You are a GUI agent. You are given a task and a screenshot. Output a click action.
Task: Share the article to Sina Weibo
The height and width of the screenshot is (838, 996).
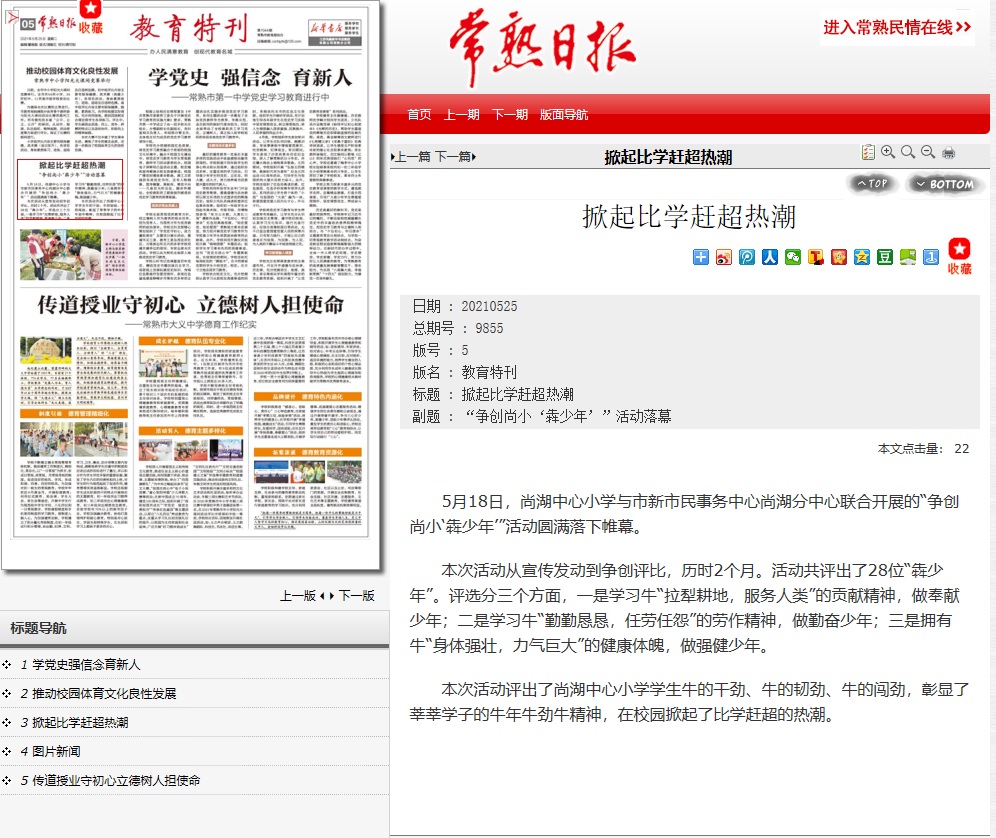click(x=723, y=257)
